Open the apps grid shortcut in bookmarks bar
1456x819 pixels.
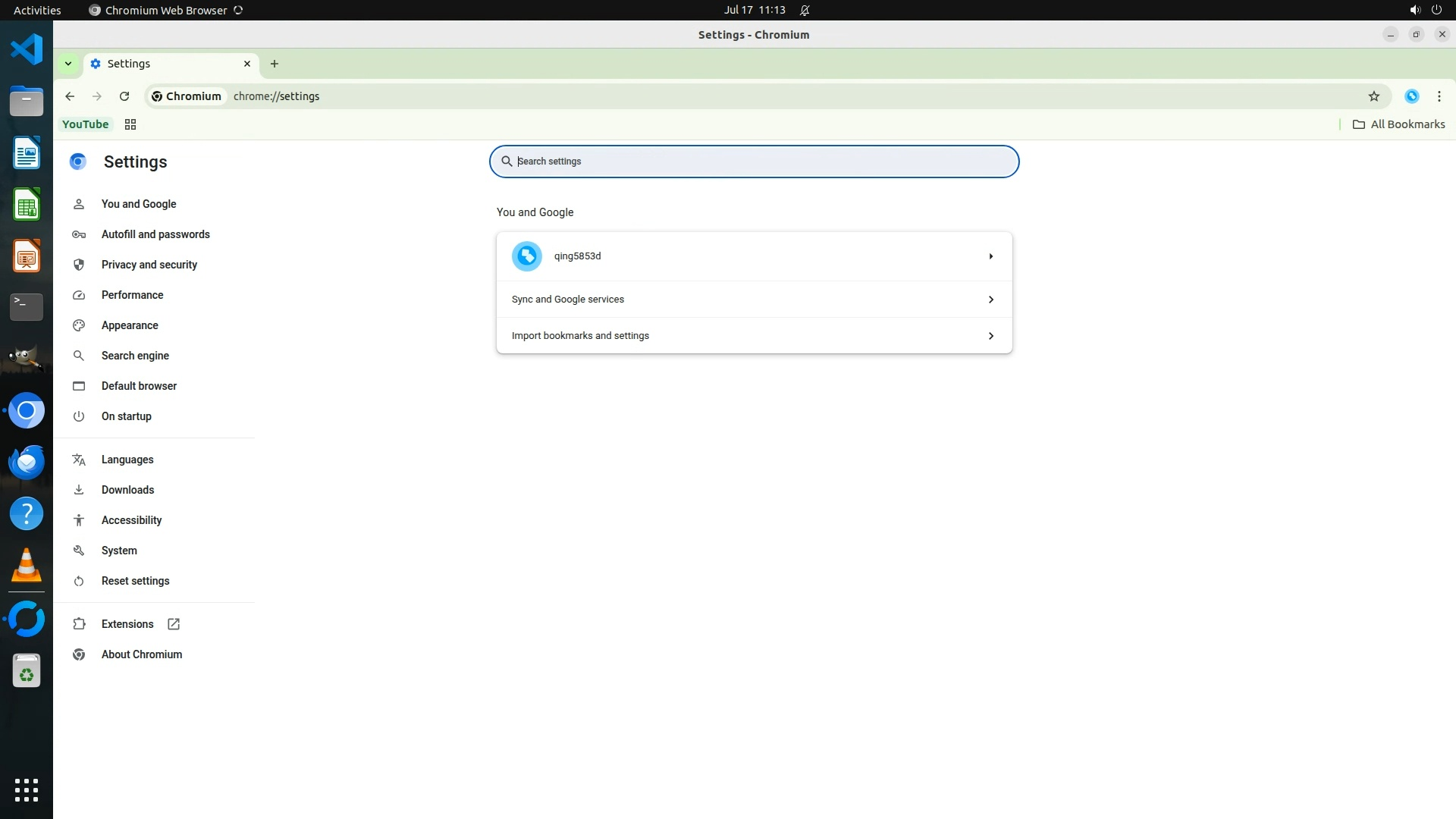pyautogui.click(x=130, y=124)
